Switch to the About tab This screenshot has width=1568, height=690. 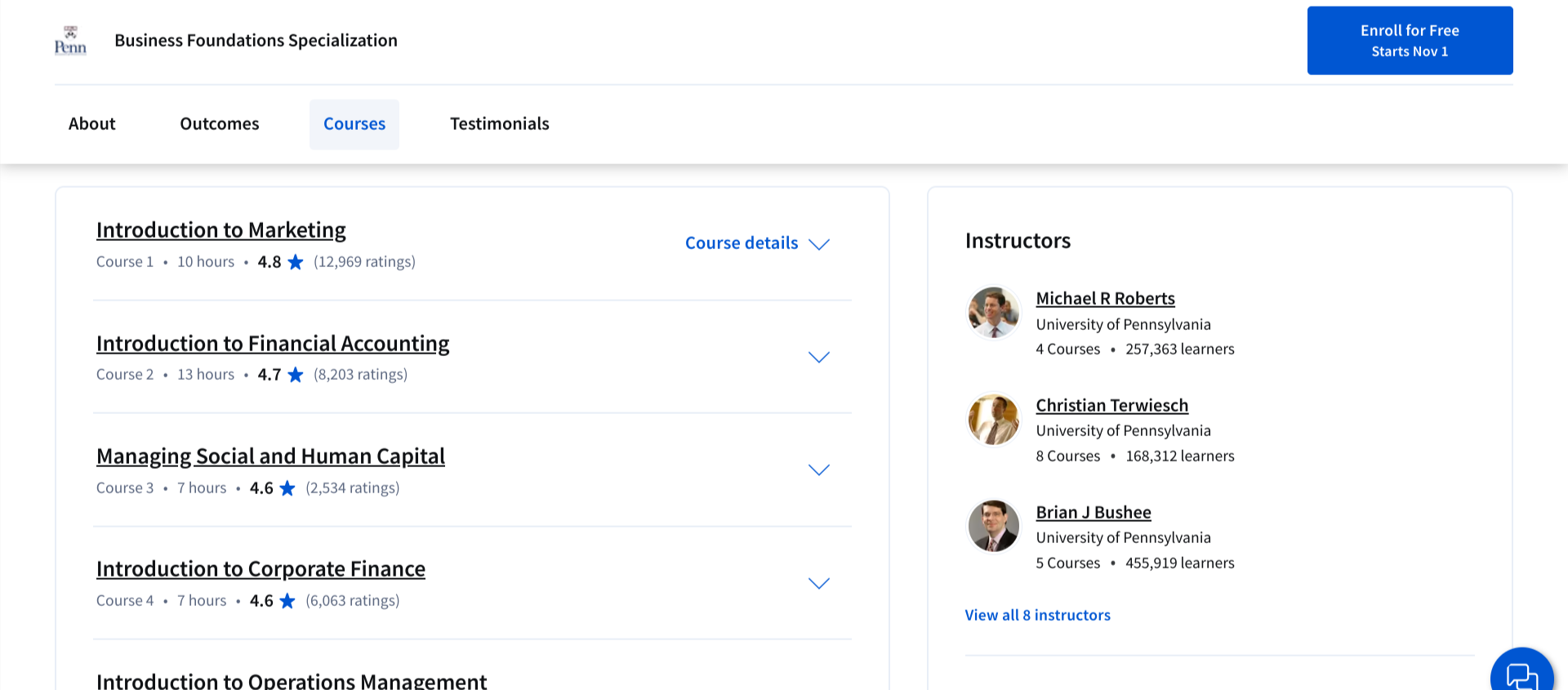pos(92,124)
